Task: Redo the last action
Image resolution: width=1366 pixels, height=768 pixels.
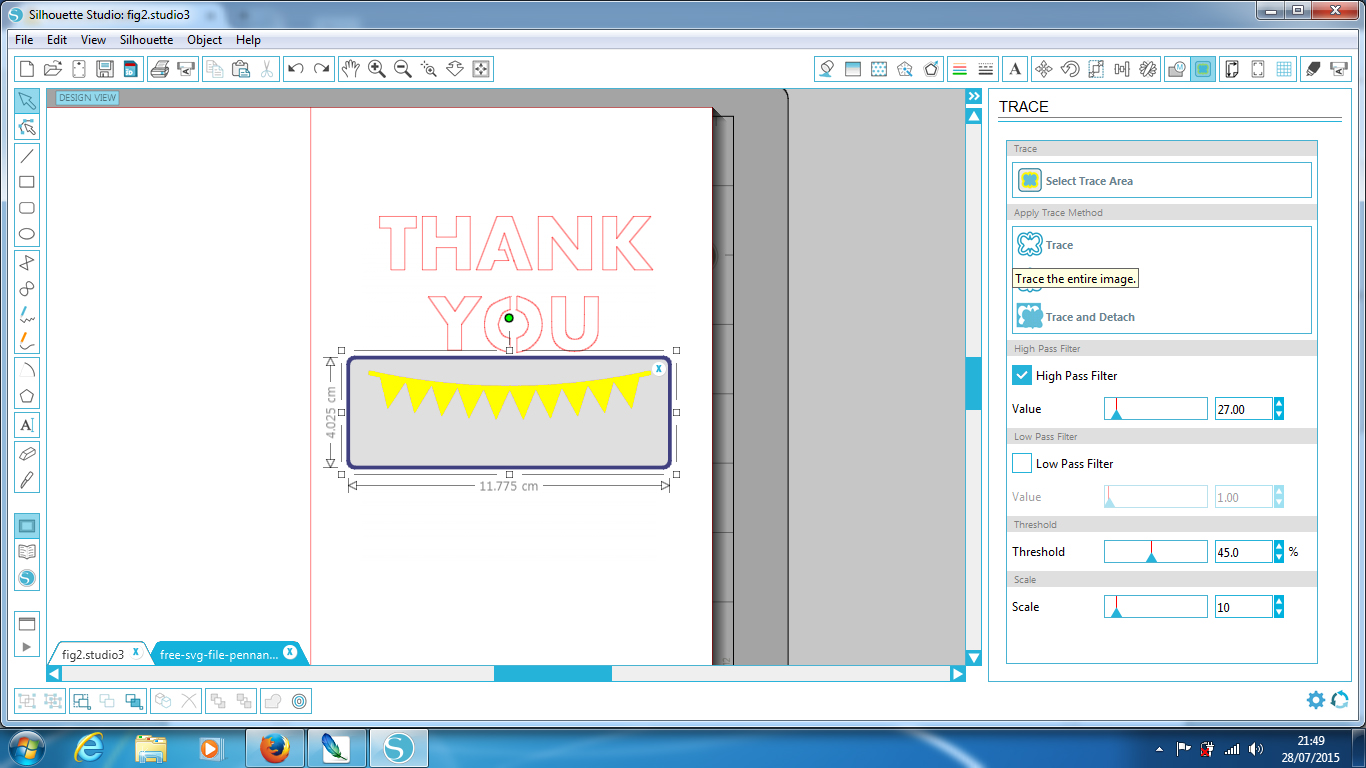Action: (321, 69)
